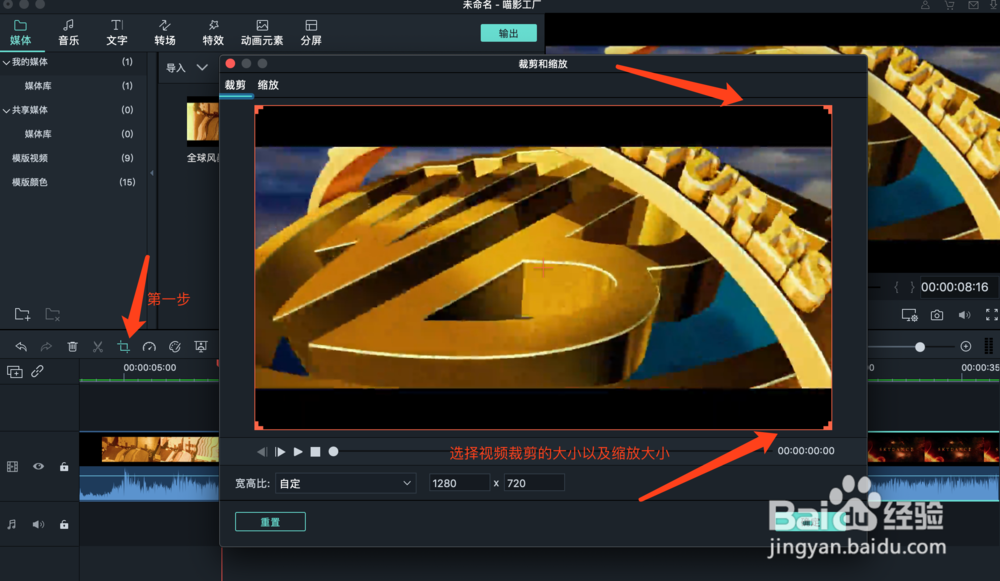Select 媒体库 under 共享媒体
The width and height of the screenshot is (1000, 581).
point(38,134)
